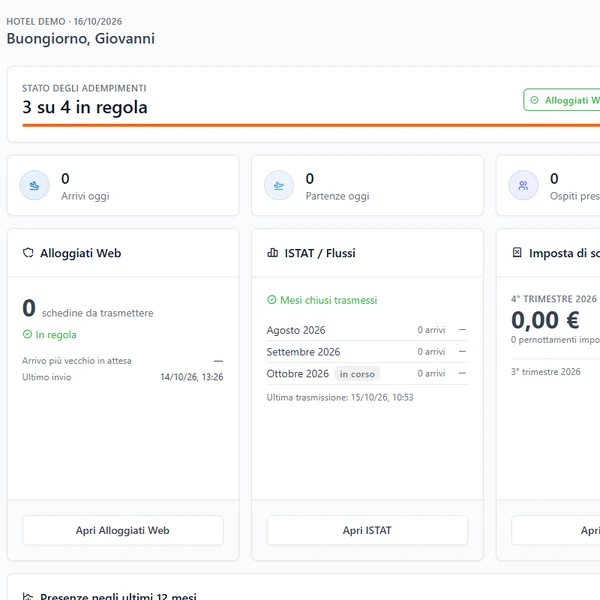This screenshot has height=600, width=600.
Task: Click the Apri ISTAT button
Action: pyautogui.click(x=367, y=530)
